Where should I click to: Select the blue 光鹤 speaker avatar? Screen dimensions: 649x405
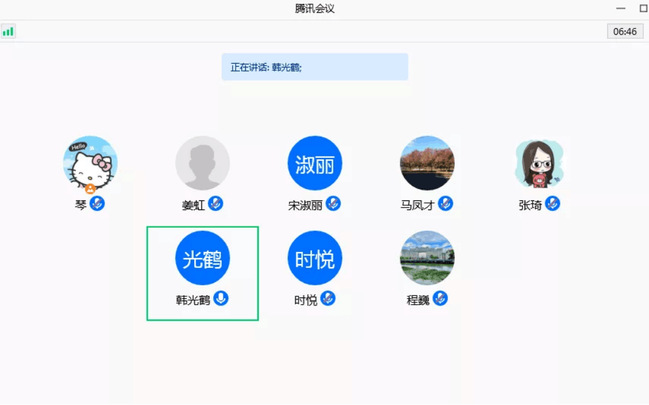203,258
